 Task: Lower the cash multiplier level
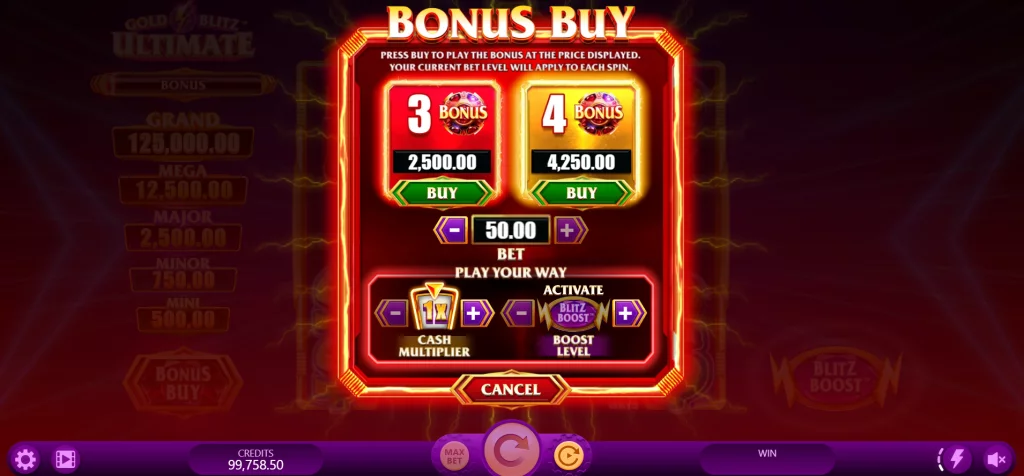coord(392,313)
